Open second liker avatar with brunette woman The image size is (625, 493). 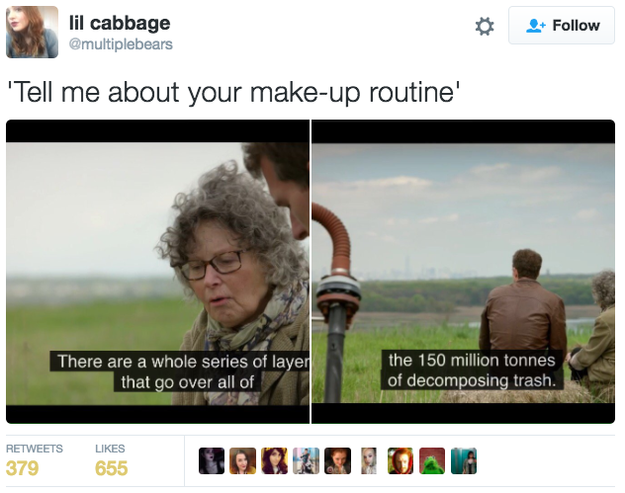click(243, 461)
